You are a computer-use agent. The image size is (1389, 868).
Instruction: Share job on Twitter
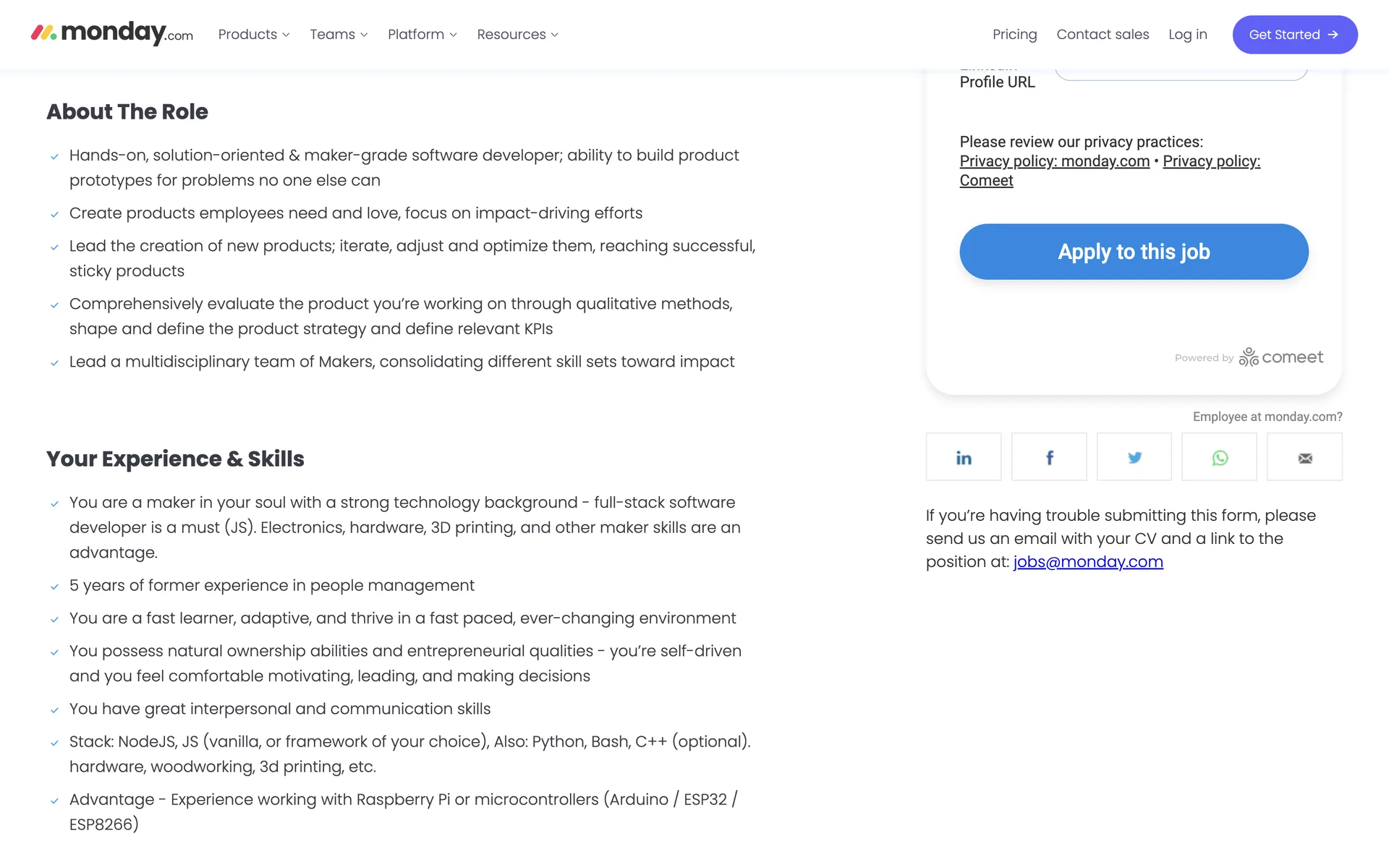coord(1134,457)
